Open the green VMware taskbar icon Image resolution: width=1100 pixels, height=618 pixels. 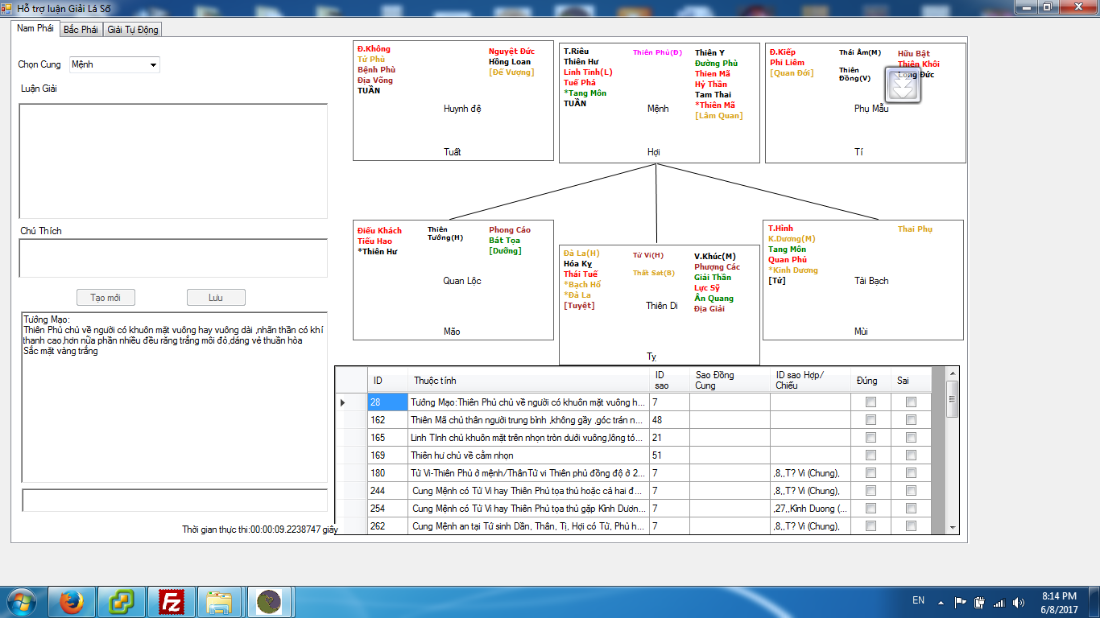point(121,601)
